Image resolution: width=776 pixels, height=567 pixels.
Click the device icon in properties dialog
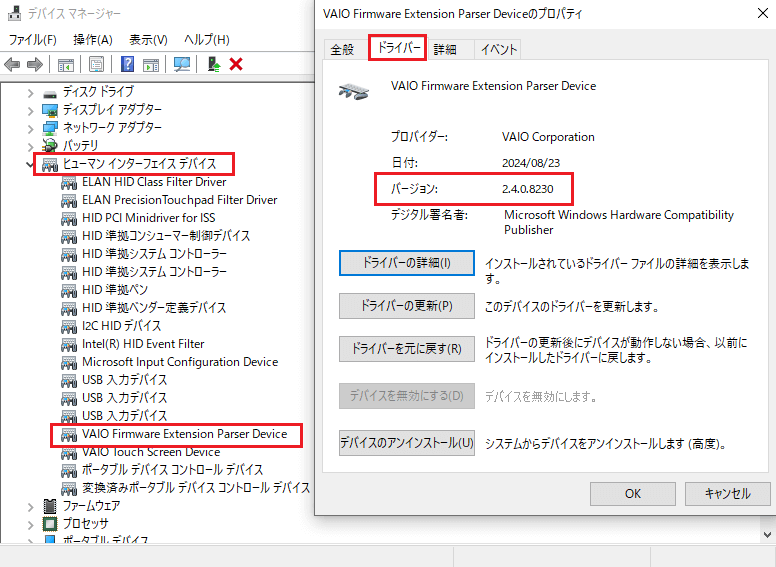click(x=354, y=92)
